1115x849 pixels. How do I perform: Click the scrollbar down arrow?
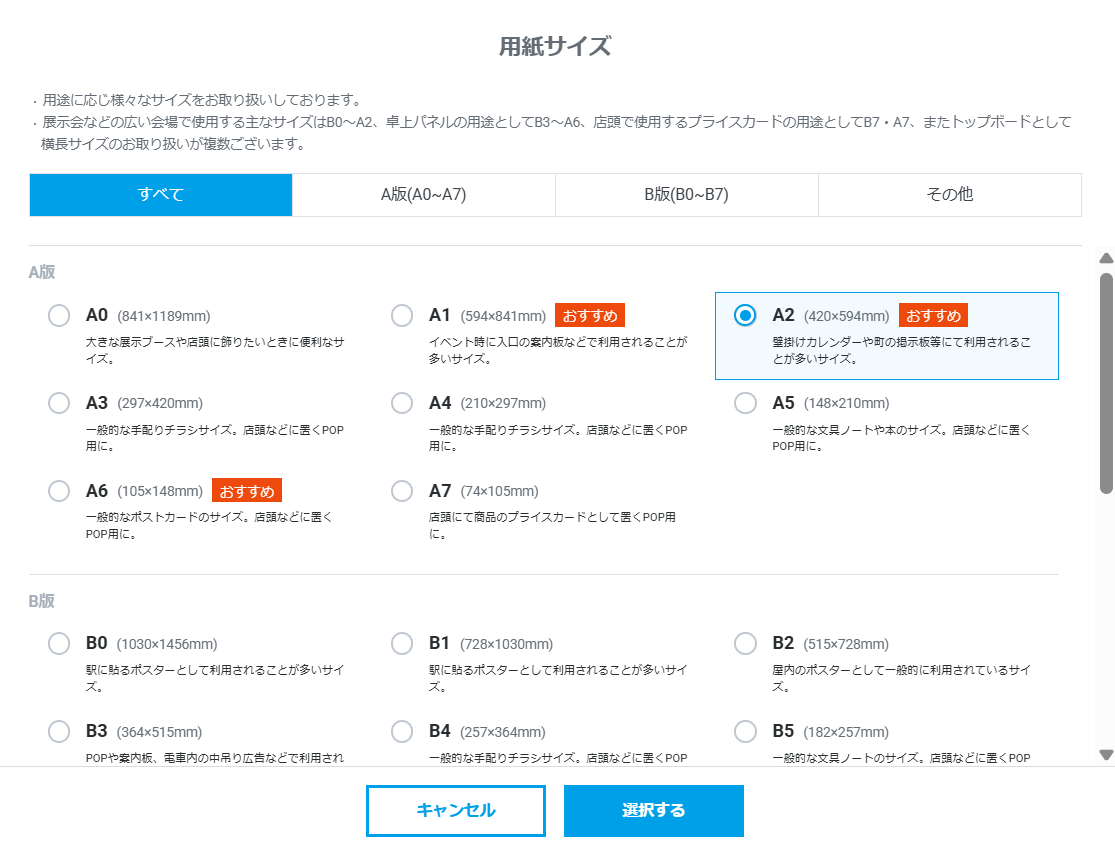click(x=1105, y=755)
